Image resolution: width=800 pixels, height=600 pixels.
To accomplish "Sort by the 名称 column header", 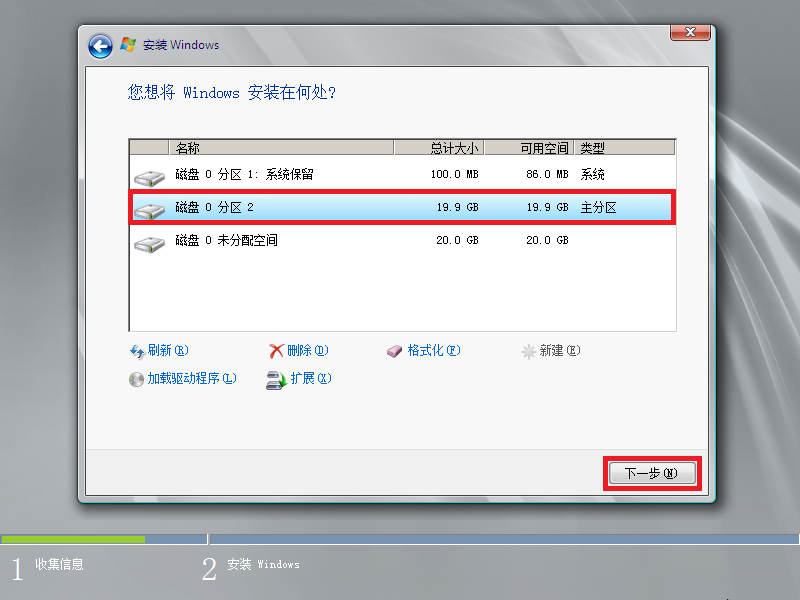I will point(281,148).
